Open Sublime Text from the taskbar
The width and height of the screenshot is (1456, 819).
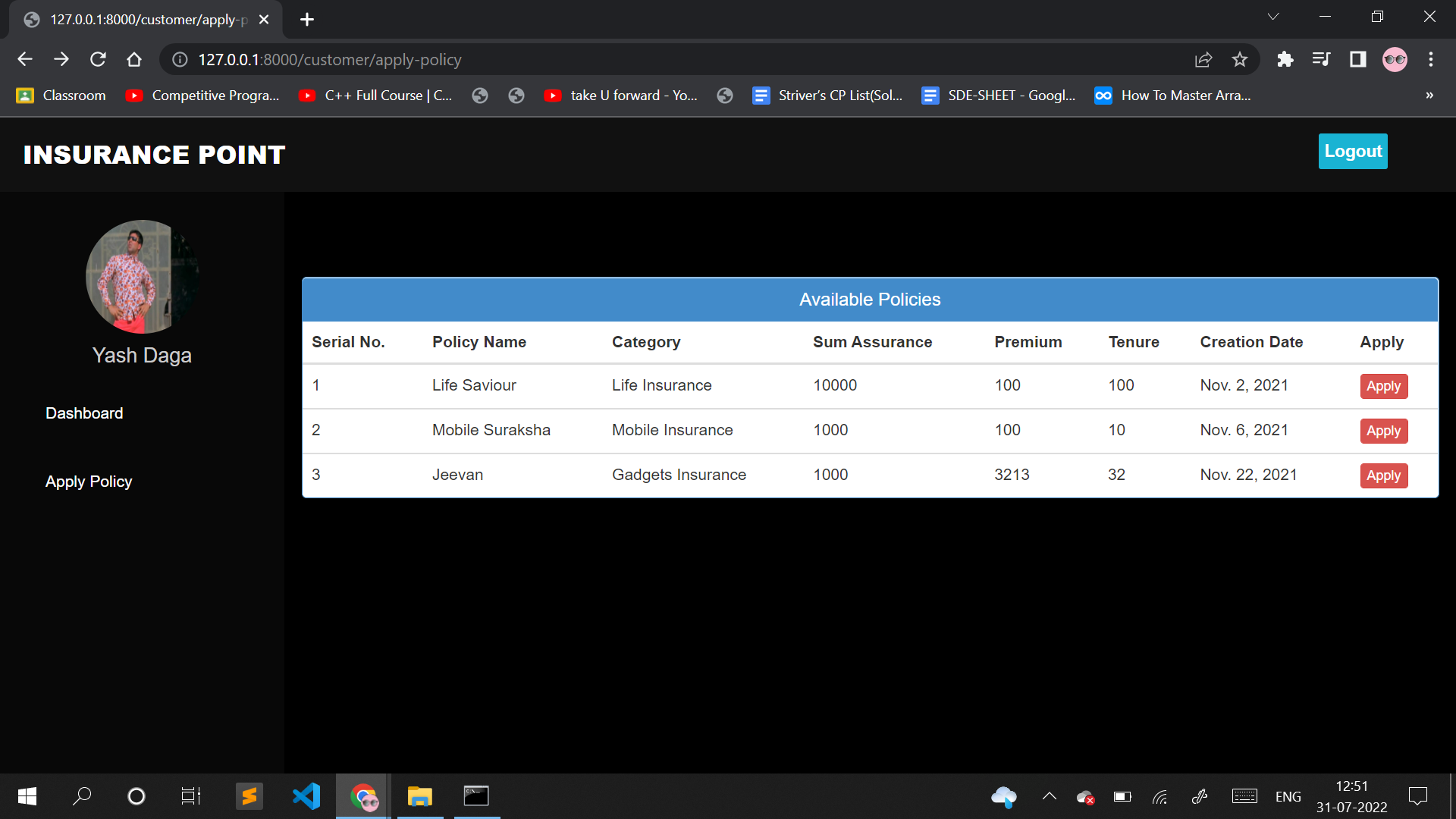point(249,796)
